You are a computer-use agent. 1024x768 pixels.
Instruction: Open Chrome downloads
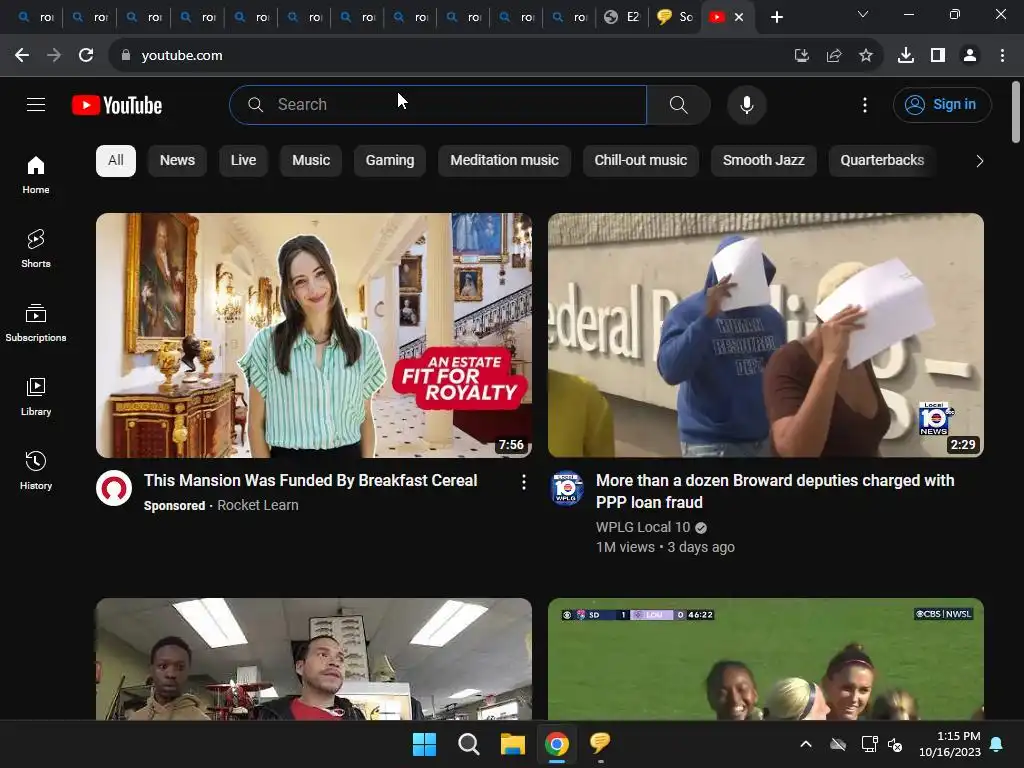click(906, 56)
